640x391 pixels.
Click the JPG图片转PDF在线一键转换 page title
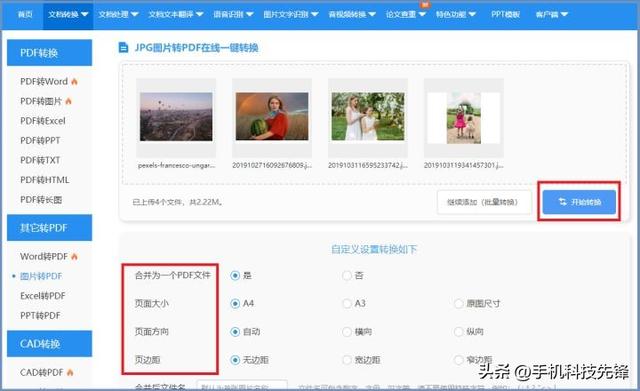(196, 48)
